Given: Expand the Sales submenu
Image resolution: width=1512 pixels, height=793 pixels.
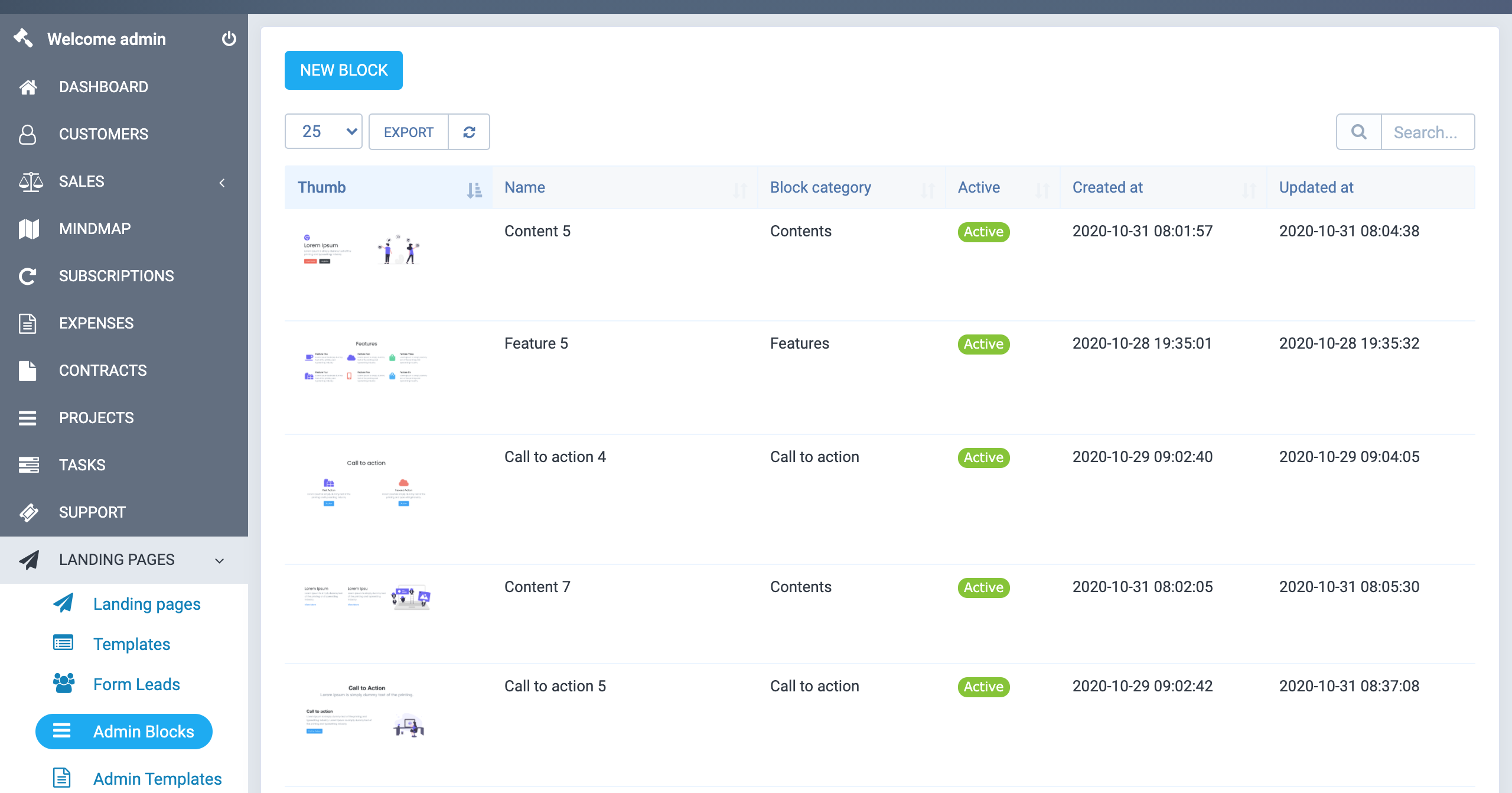Looking at the screenshot, I should 222,183.
